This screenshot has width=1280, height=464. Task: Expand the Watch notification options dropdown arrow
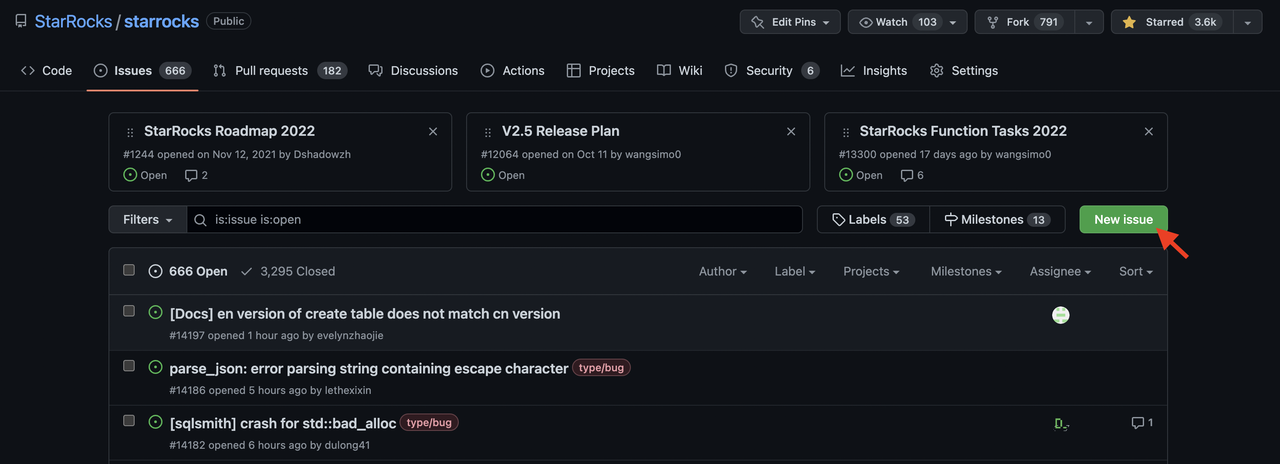coord(954,22)
